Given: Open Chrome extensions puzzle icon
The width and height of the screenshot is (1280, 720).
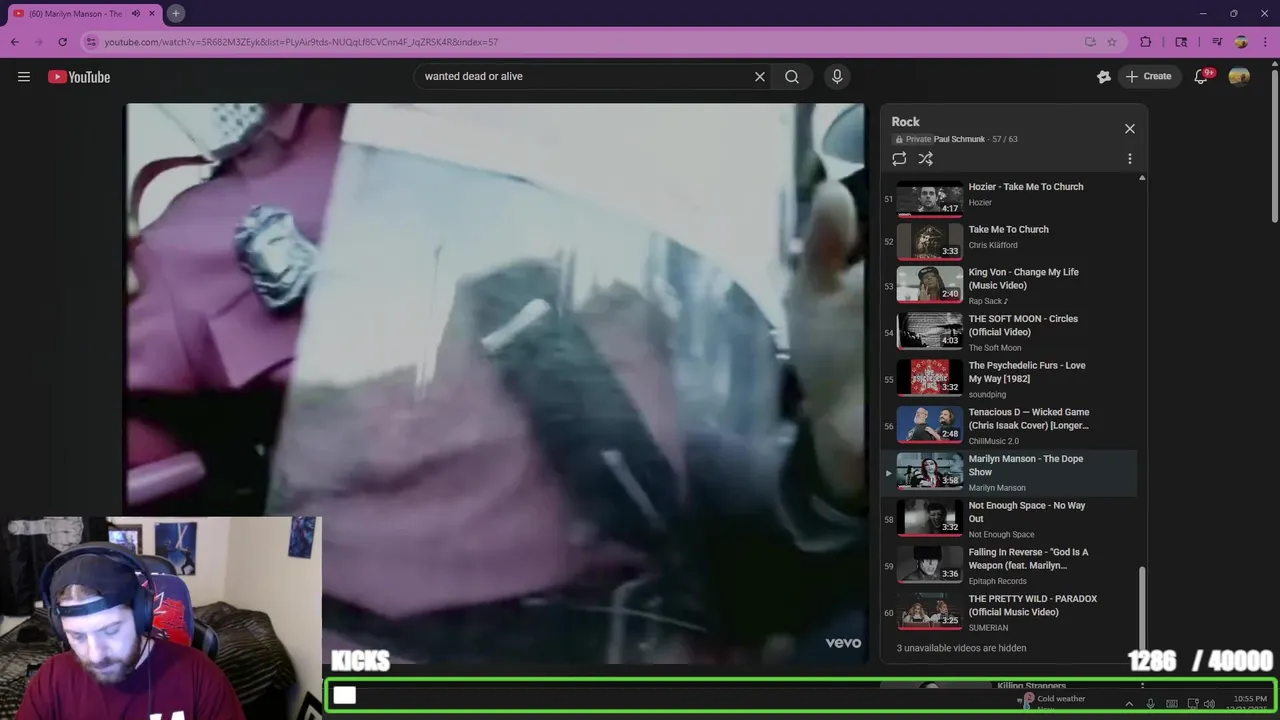Looking at the screenshot, I should pyautogui.click(x=1146, y=42).
